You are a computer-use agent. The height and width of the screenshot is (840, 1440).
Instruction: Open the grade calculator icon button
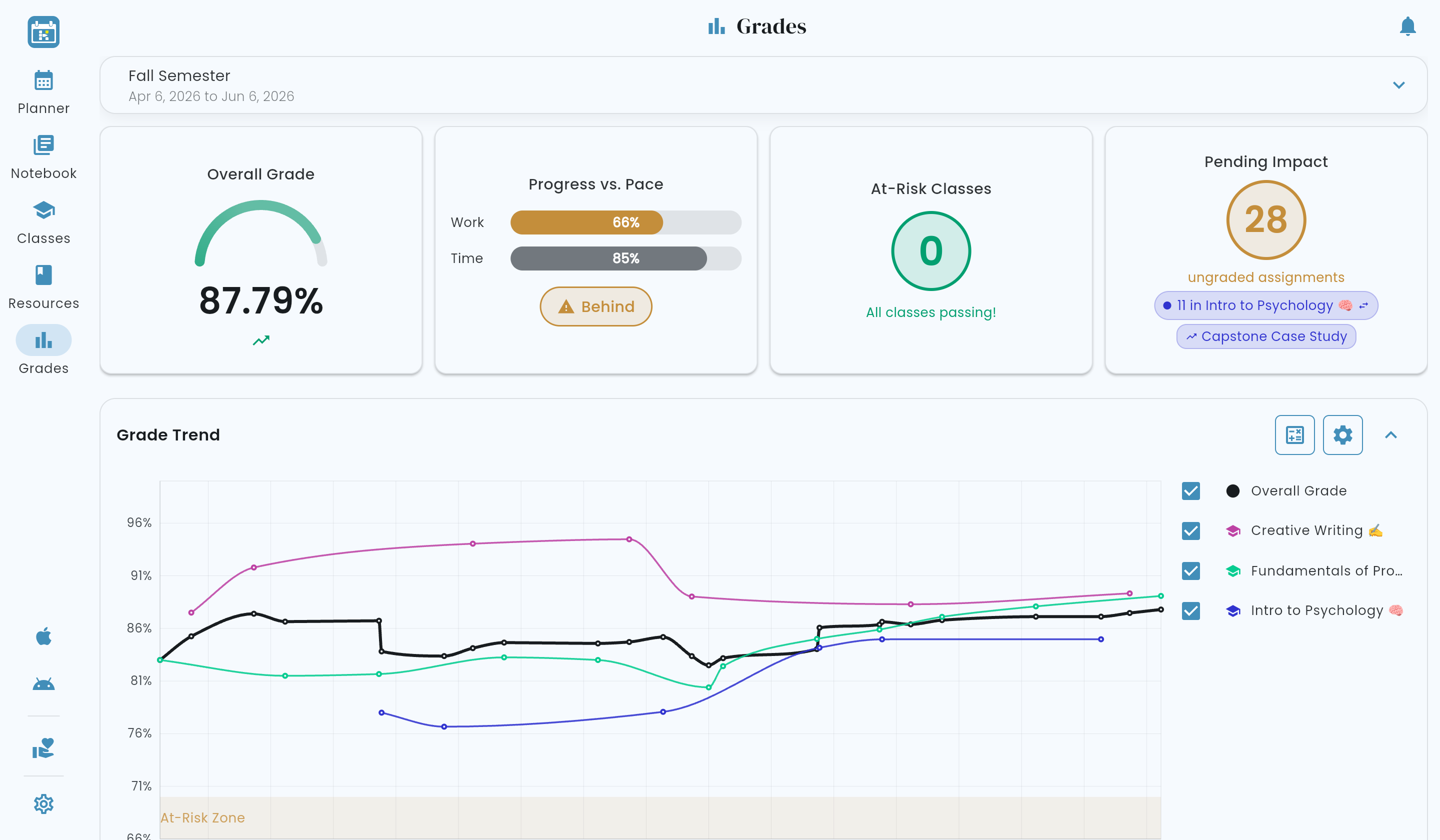pos(1294,435)
